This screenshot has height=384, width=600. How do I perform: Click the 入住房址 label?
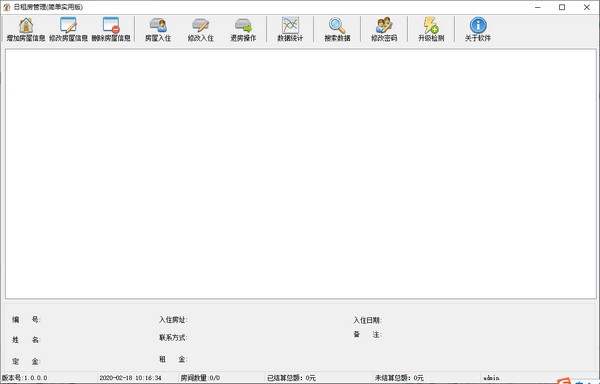[173, 320]
